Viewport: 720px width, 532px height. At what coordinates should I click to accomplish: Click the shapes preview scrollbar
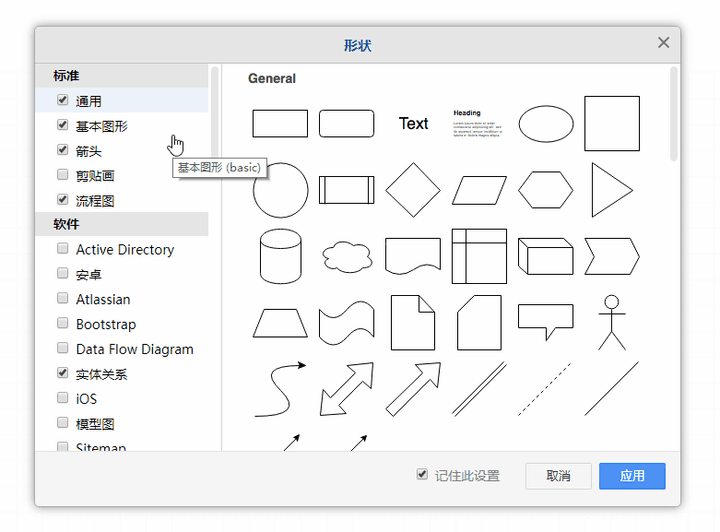coord(674,115)
